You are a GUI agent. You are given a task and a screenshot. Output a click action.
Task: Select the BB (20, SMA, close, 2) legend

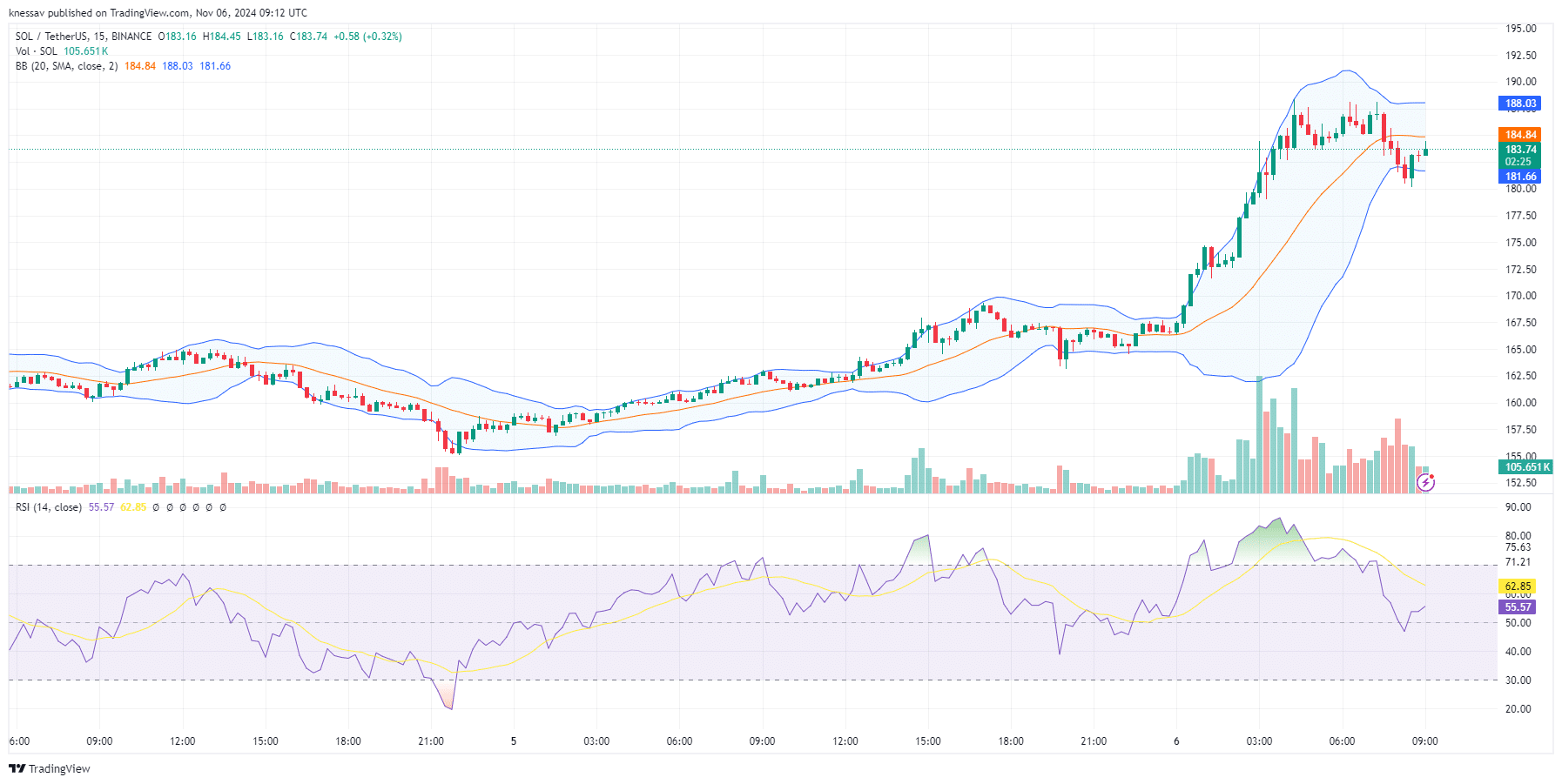pos(66,66)
